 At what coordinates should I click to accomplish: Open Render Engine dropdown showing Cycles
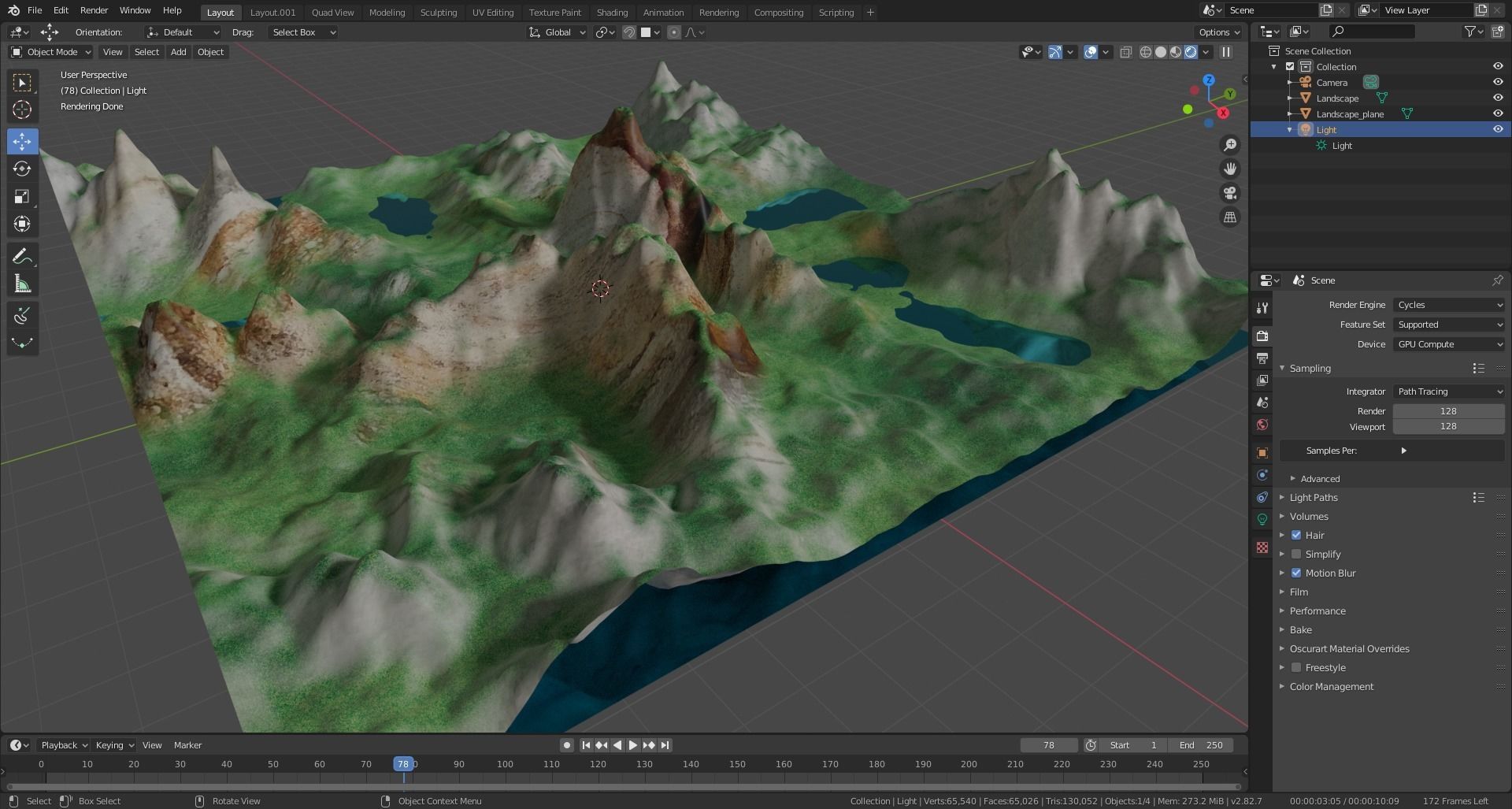click(x=1449, y=305)
